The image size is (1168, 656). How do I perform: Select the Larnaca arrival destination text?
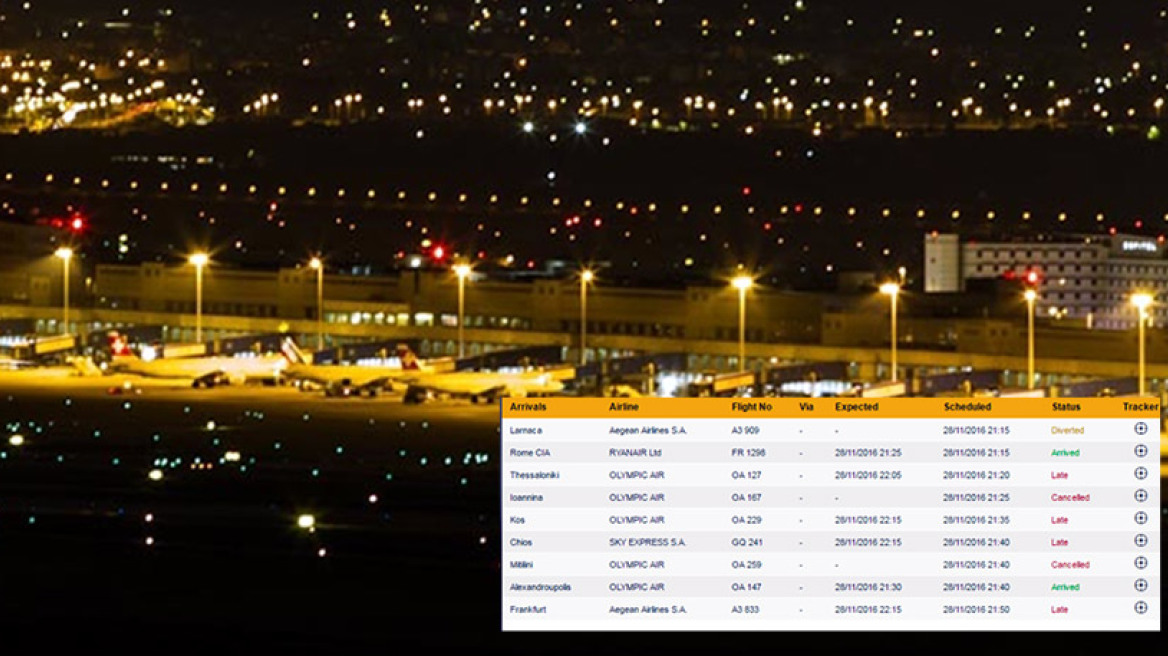pos(526,431)
